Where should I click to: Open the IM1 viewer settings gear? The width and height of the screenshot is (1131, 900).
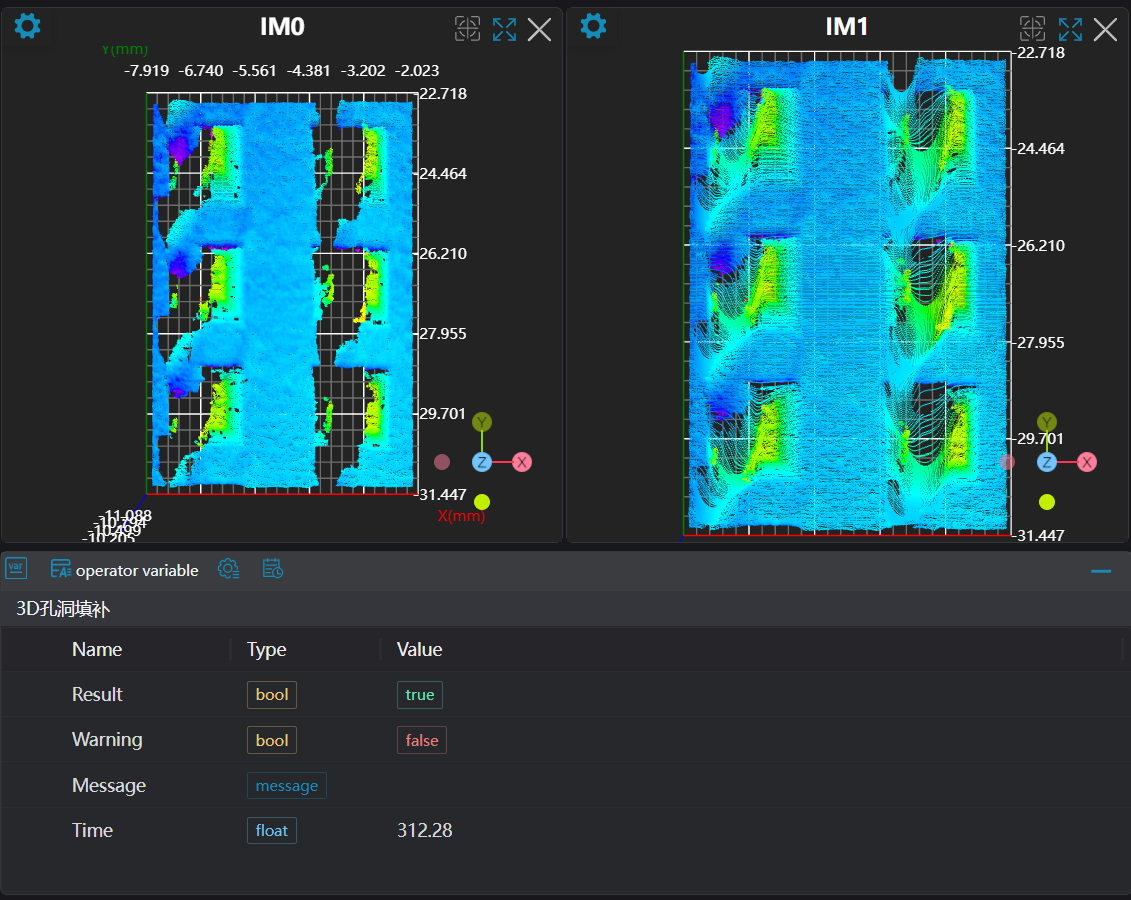tap(593, 26)
